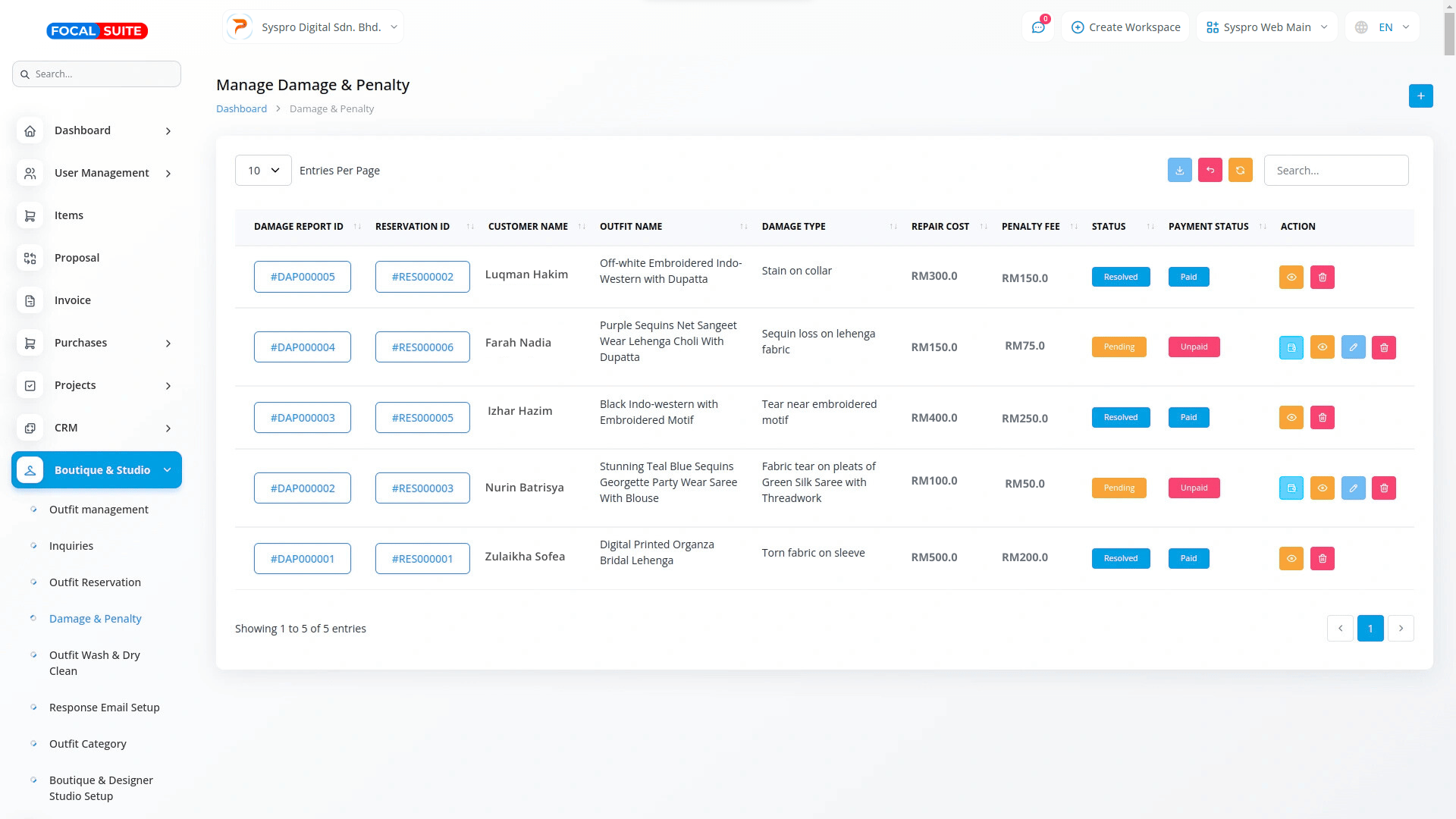Click the Create Workspace button
The image size is (1456, 819).
pos(1125,27)
